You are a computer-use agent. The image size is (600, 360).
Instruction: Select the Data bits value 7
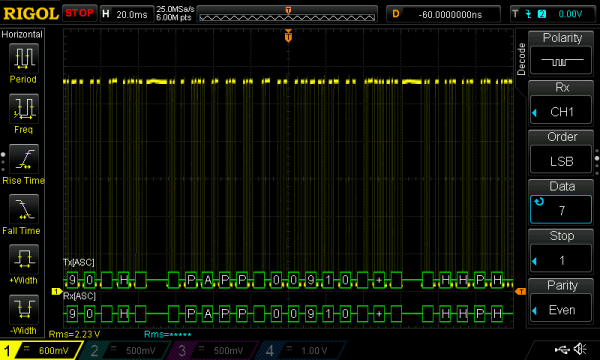coord(561,210)
